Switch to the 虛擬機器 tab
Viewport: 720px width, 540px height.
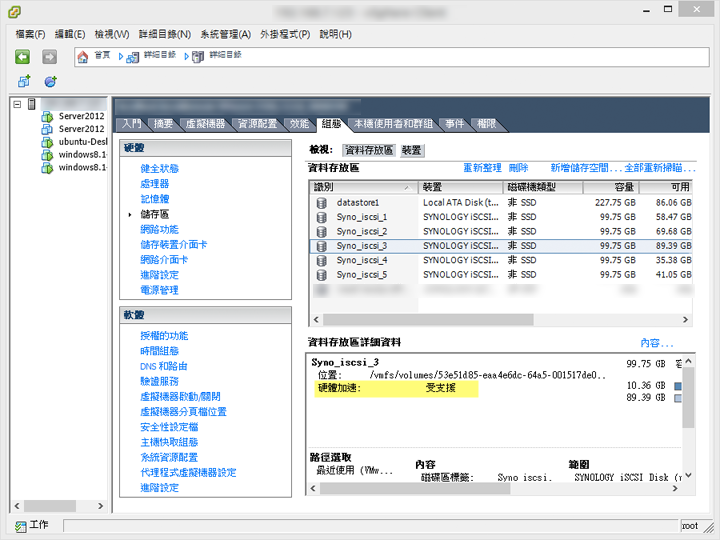[x=205, y=124]
